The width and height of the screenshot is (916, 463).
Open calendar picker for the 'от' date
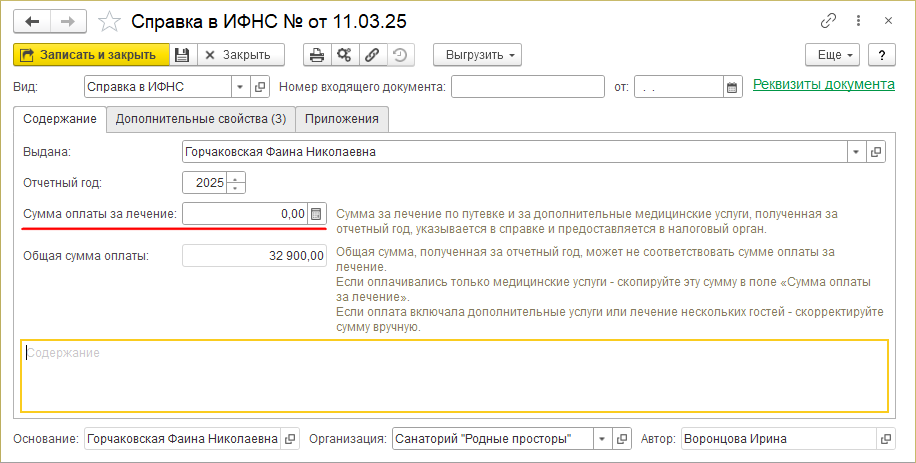pos(732,88)
